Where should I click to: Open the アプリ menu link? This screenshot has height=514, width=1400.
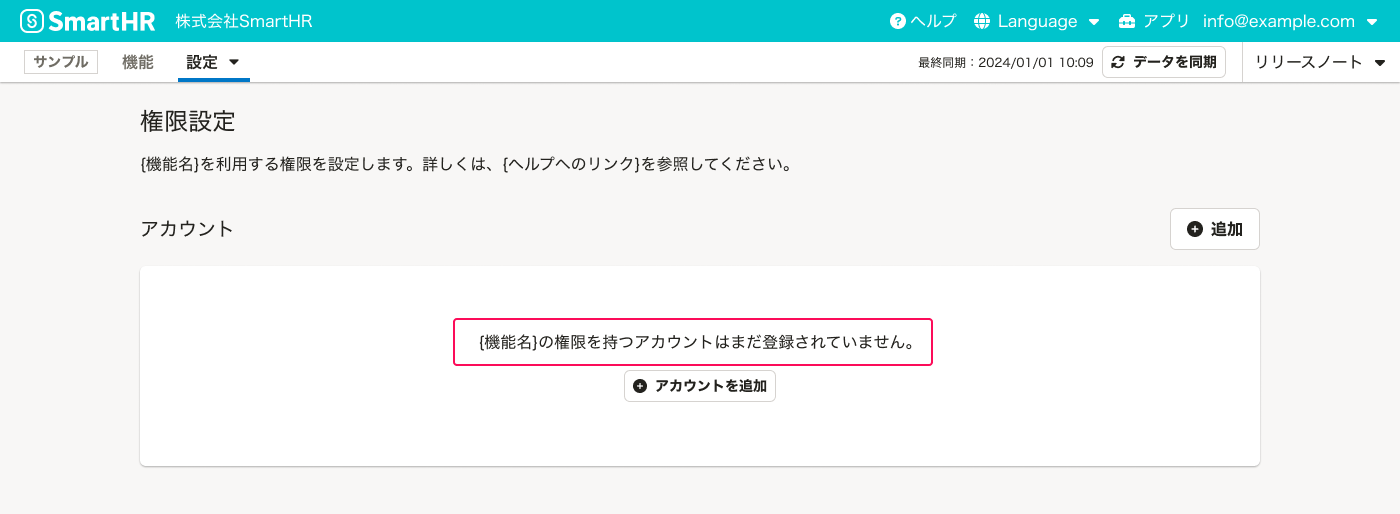(1166, 21)
